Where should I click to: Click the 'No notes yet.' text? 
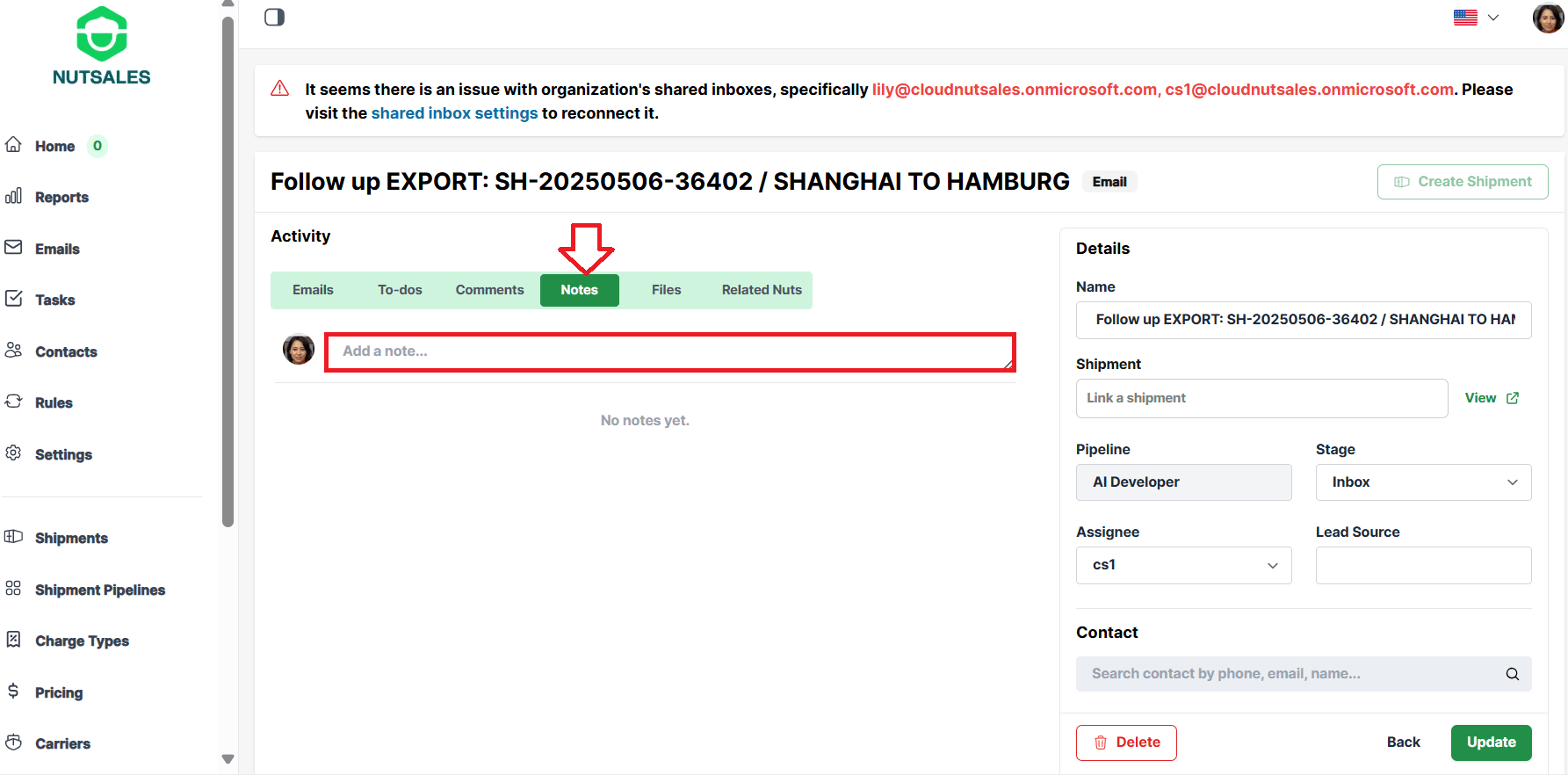pyautogui.click(x=645, y=421)
